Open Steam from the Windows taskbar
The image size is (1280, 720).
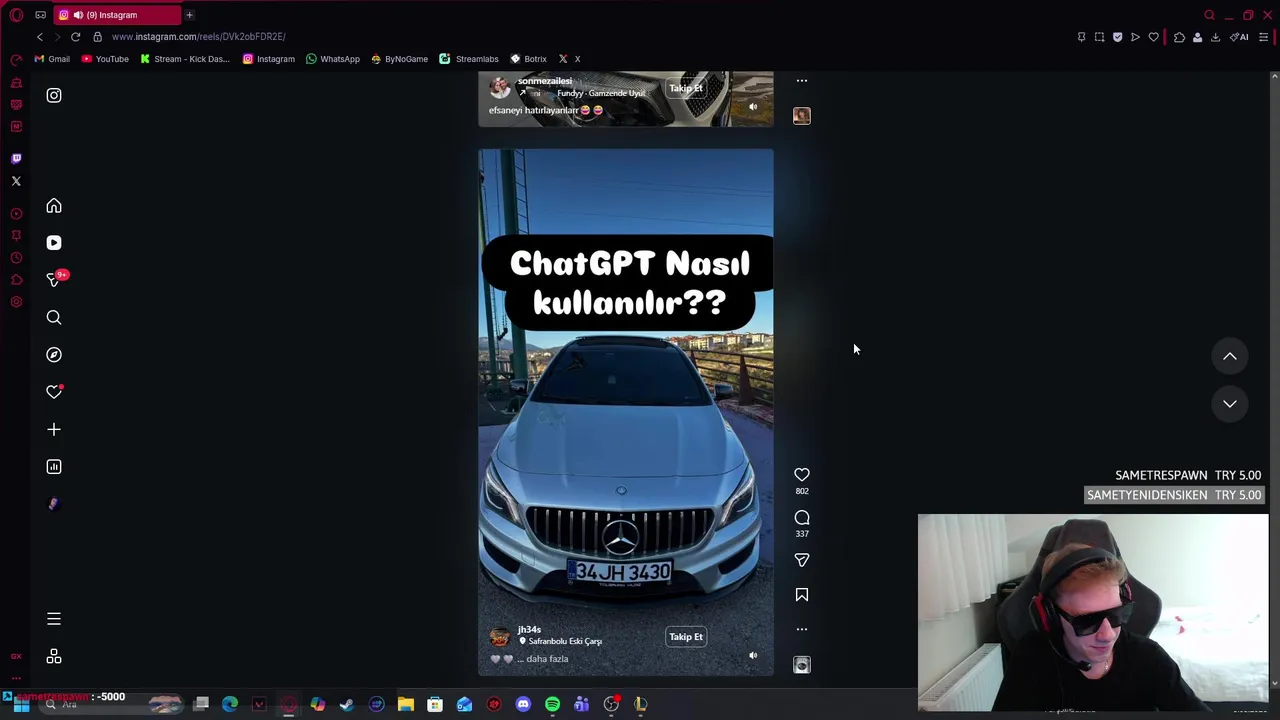pyautogui.click(x=347, y=705)
